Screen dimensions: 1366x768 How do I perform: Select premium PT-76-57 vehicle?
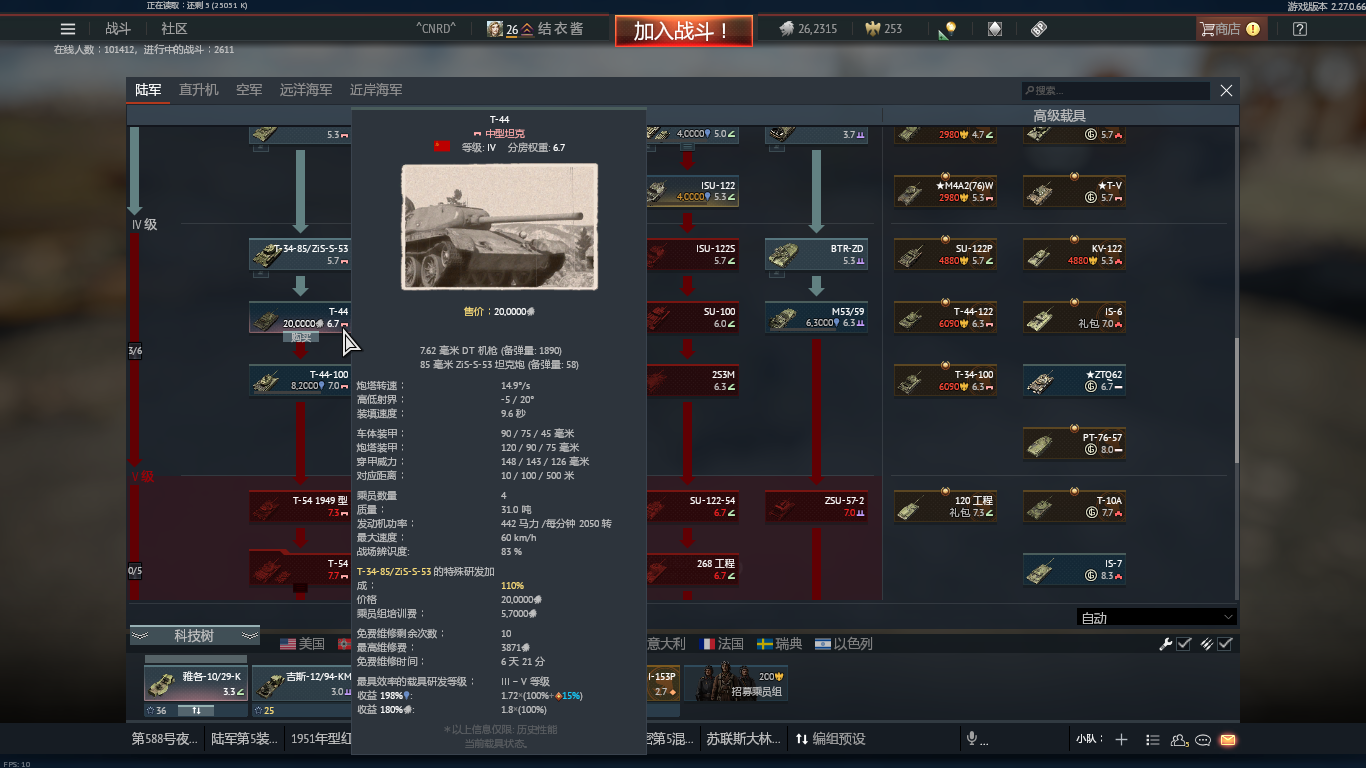coord(1075,443)
